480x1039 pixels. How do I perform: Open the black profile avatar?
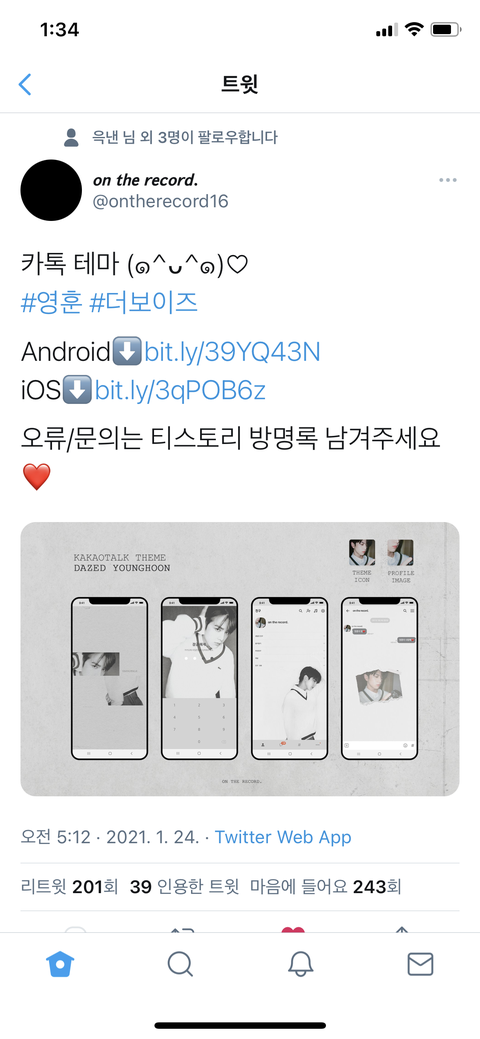[51, 190]
